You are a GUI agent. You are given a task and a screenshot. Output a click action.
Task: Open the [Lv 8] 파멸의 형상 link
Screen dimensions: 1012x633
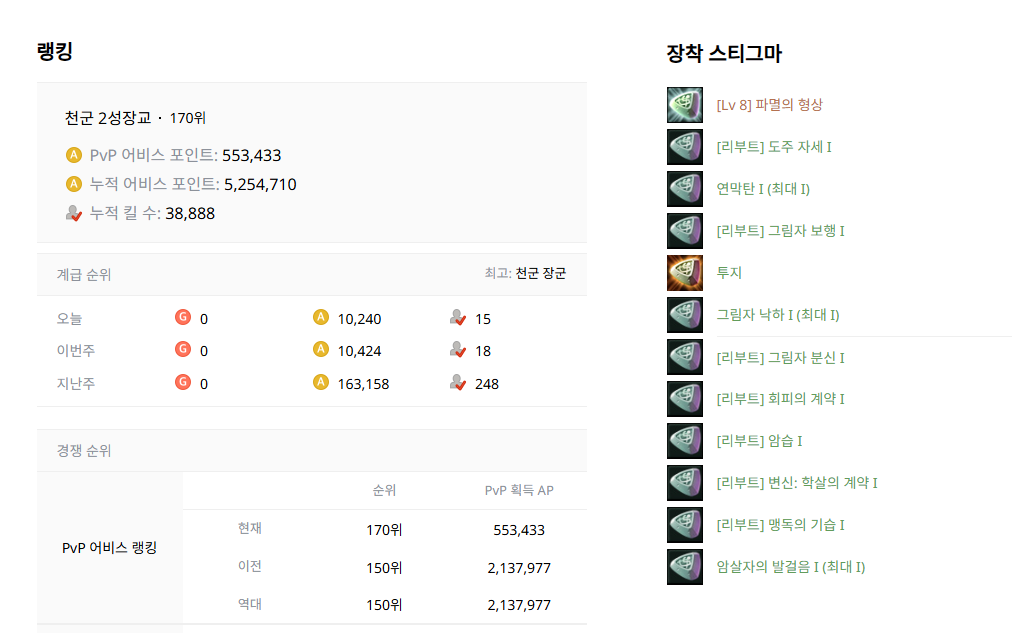pos(770,105)
